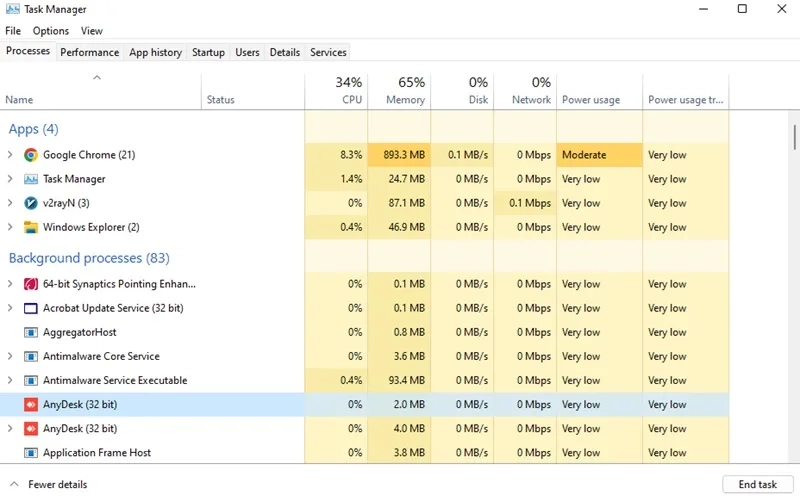This screenshot has height=501, width=800.
Task: Click the Windows Explorer folder icon
Action: coord(31,227)
